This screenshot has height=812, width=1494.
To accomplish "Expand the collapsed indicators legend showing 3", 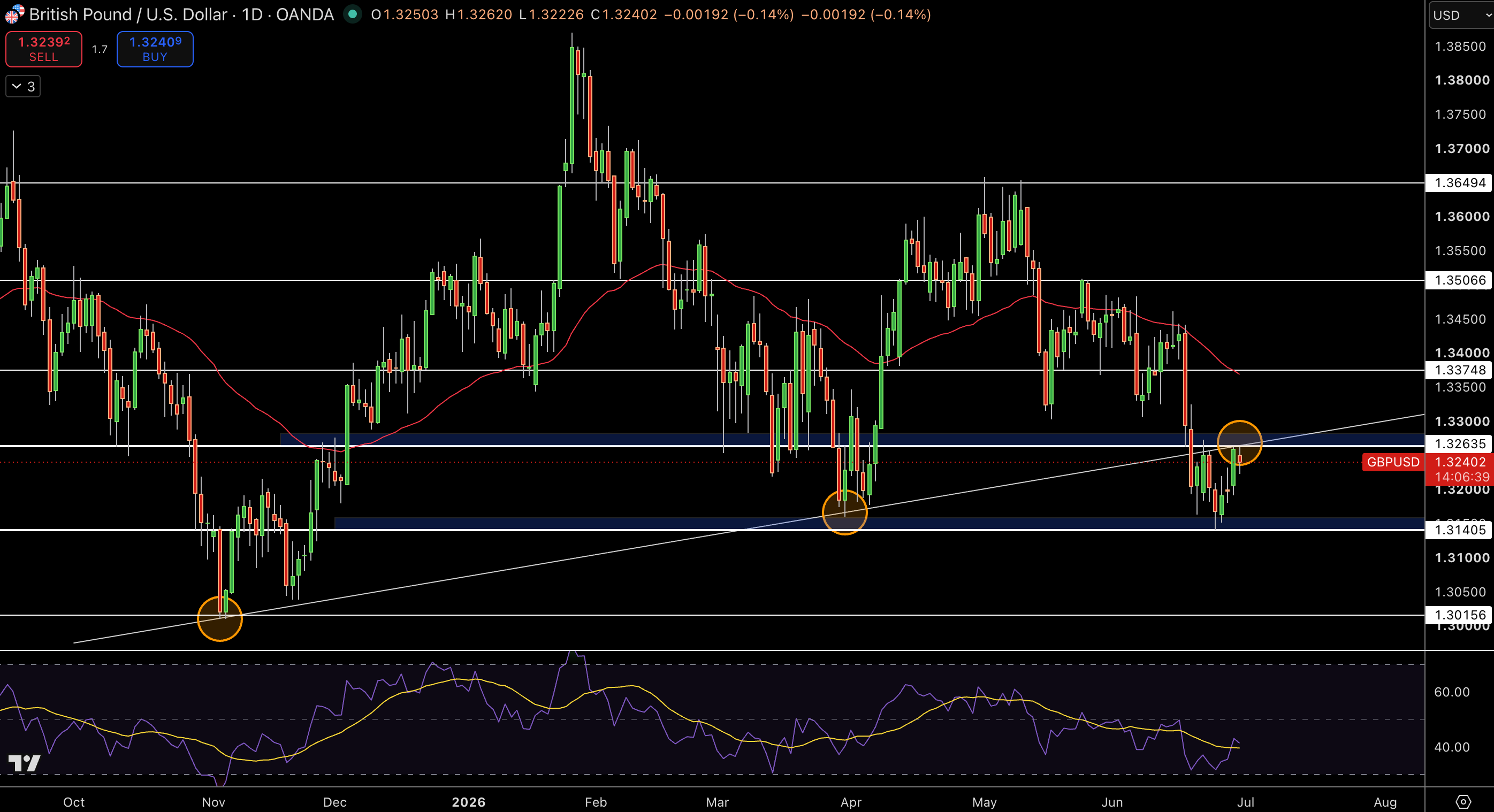I will [23, 86].
